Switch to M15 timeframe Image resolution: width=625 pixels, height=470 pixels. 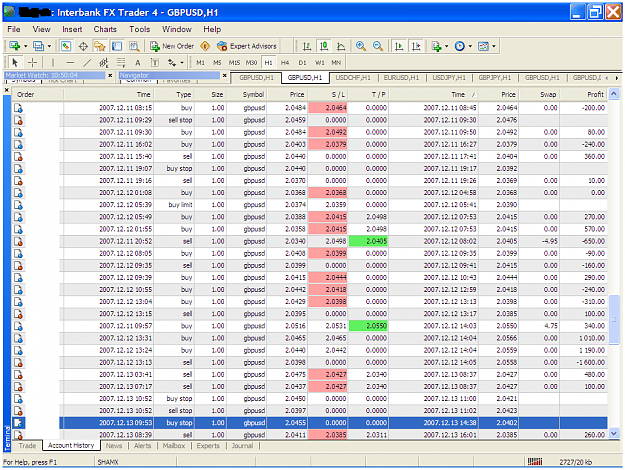234,63
